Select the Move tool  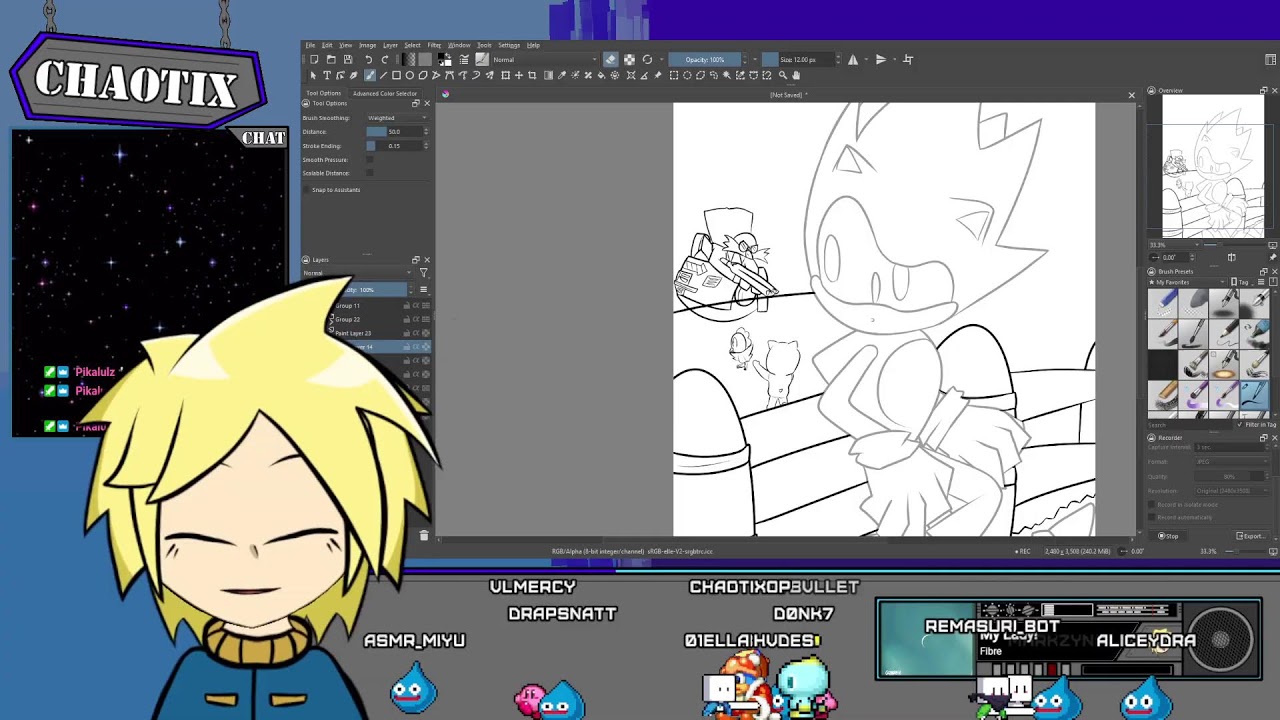(518, 75)
